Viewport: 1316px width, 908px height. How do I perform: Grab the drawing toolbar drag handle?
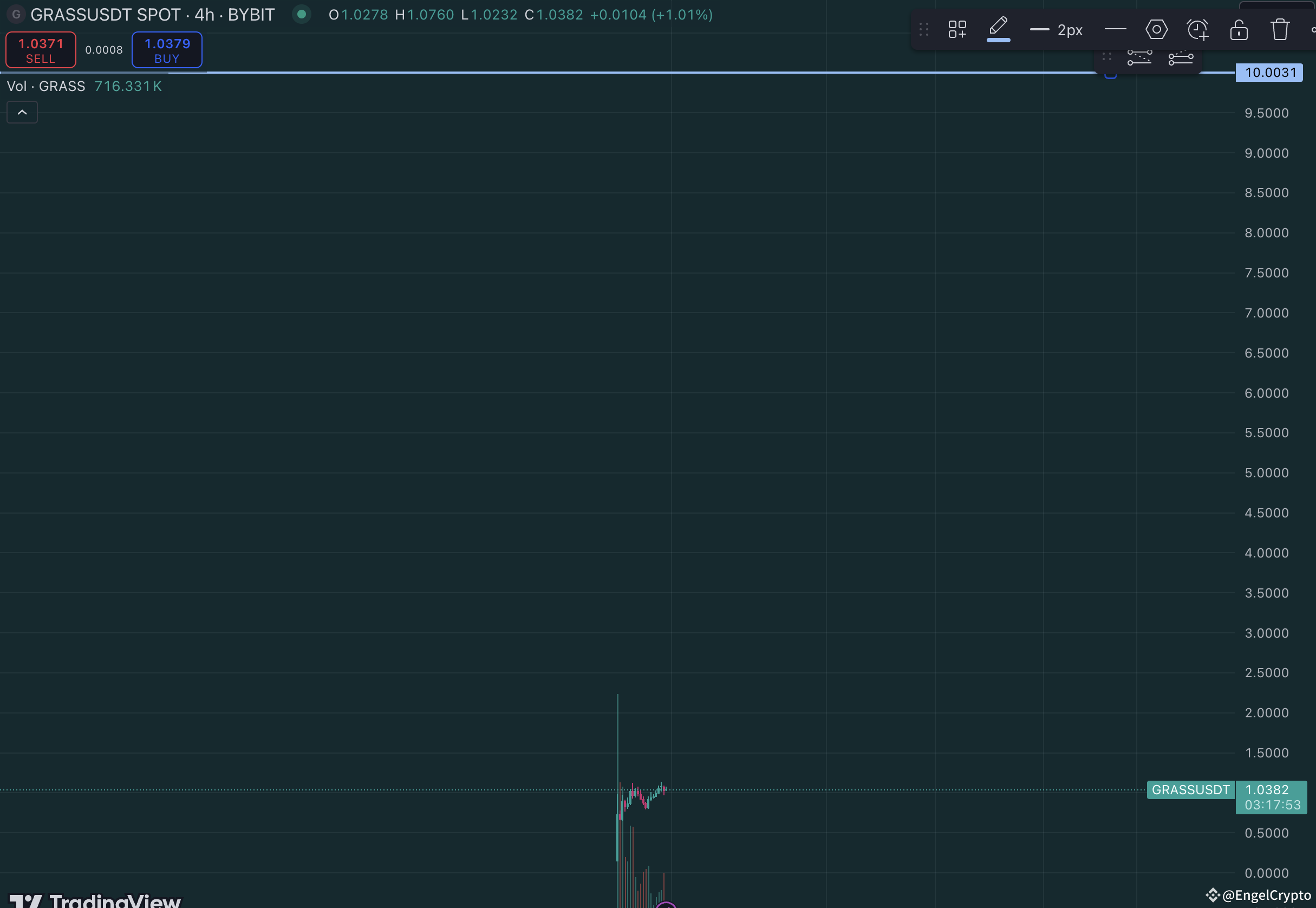(923, 30)
